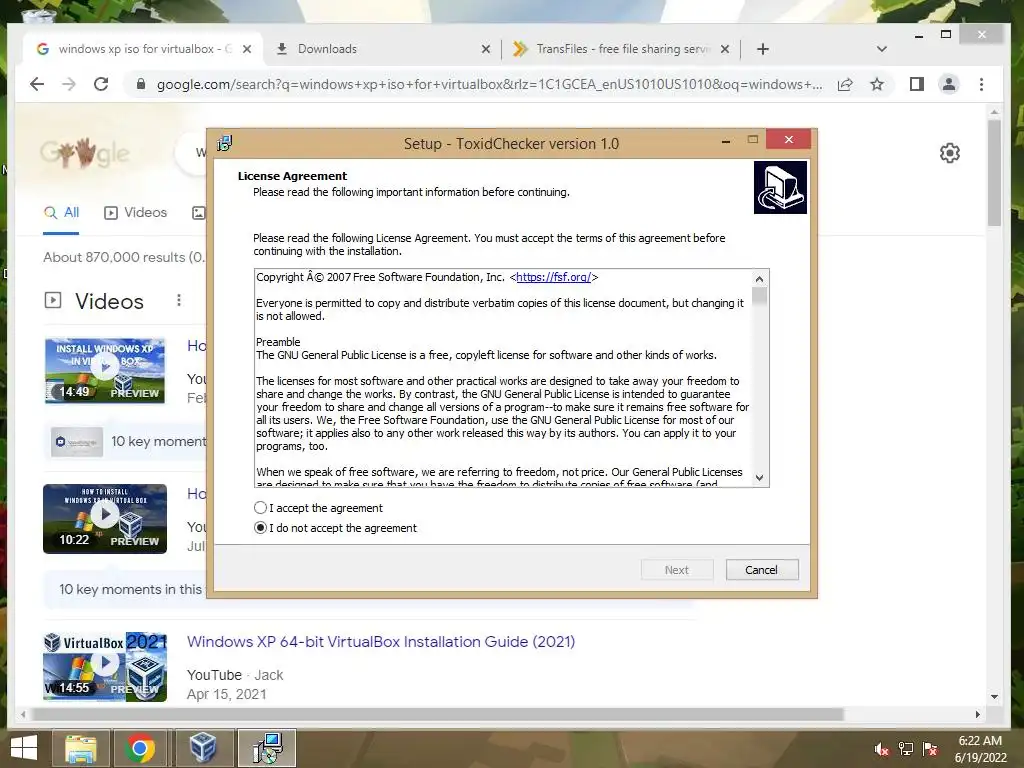This screenshot has height=768, width=1024.
Task: Open Chrome from the taskbar
Action: click(140, 748)
